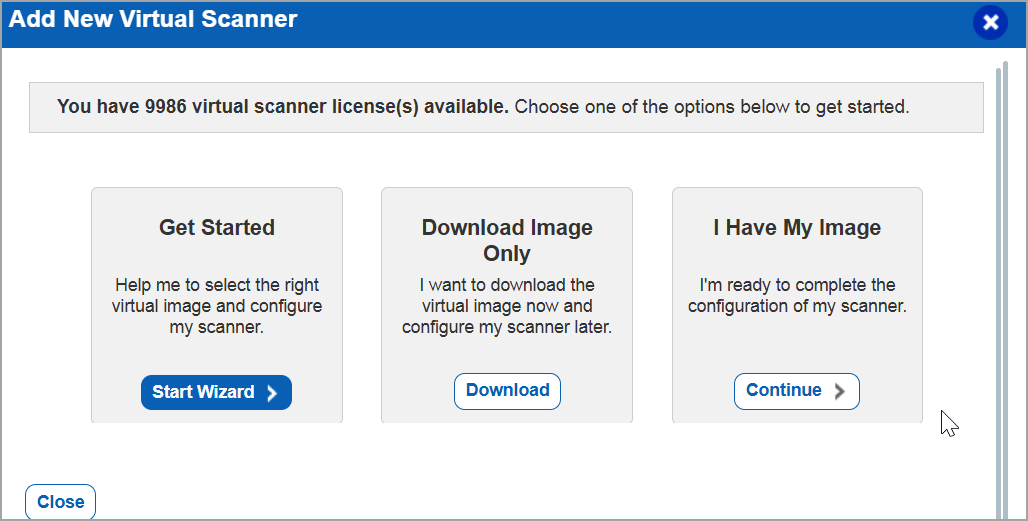
Task: Click the 'I want to download' description
Action: 507,306
